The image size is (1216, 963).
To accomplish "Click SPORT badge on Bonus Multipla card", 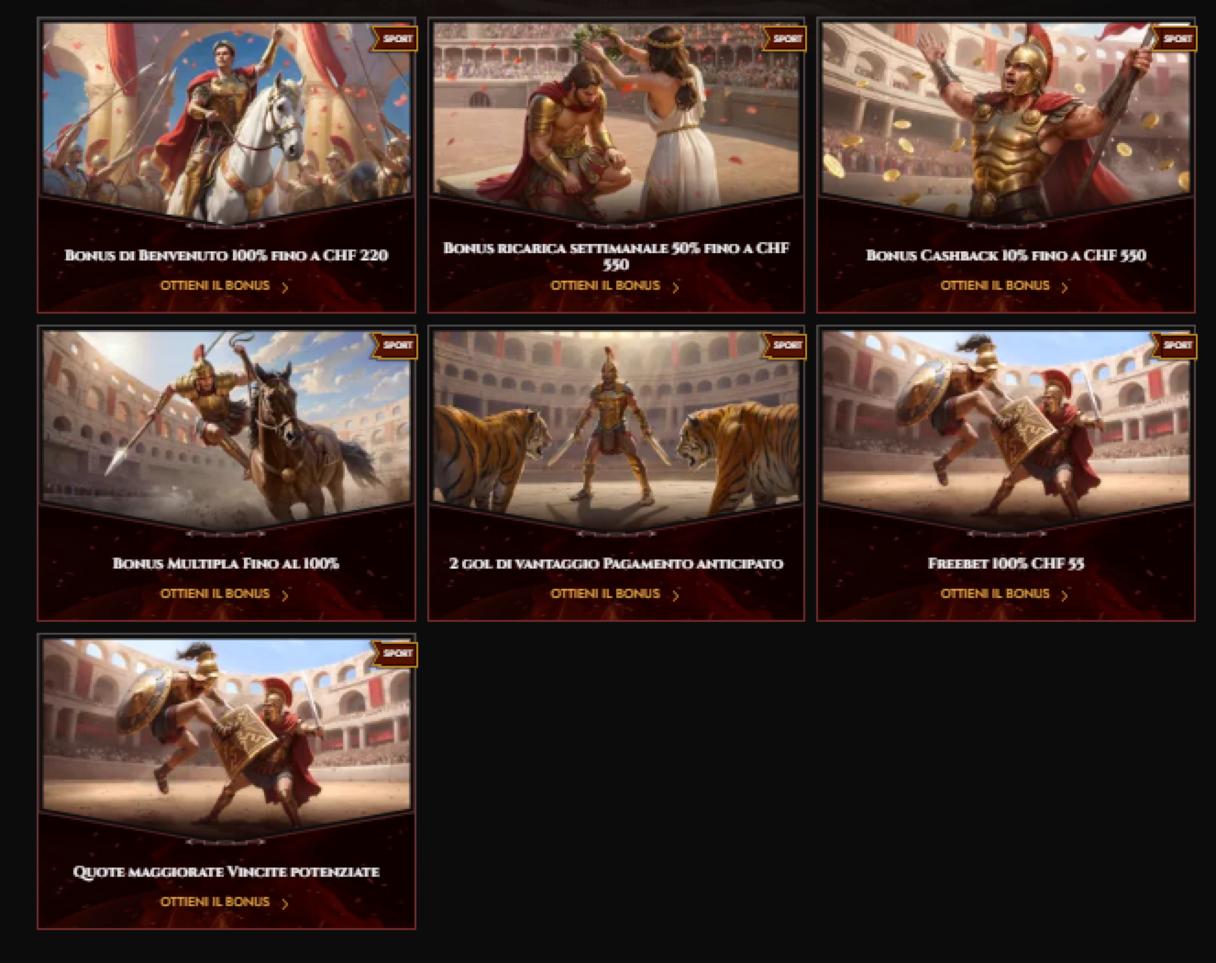I will [395, 346].
